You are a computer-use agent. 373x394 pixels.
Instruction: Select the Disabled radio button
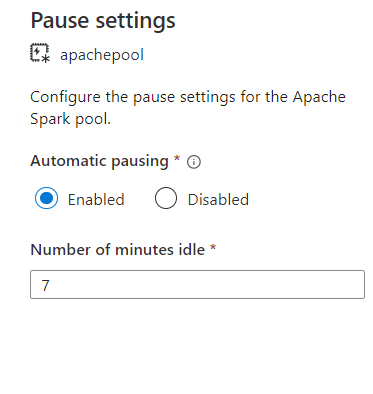[x=166, y=198]
